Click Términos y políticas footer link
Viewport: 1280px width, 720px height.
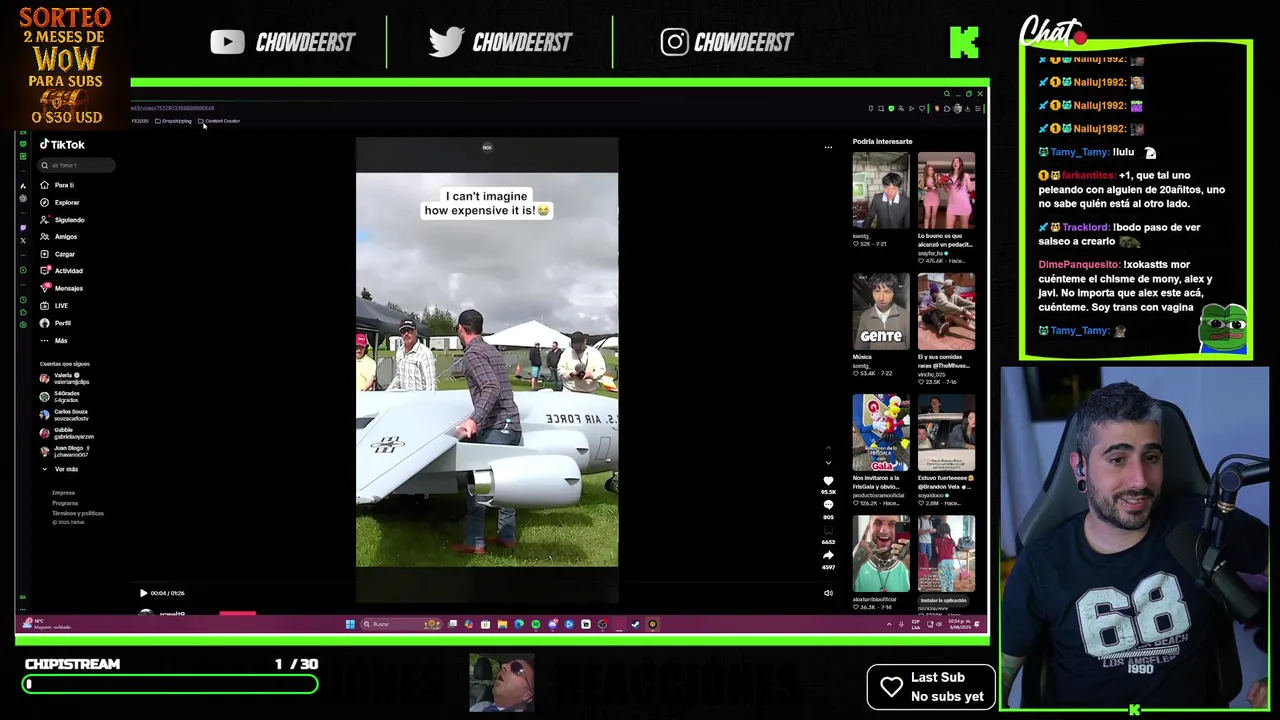(x=78, y=513)
